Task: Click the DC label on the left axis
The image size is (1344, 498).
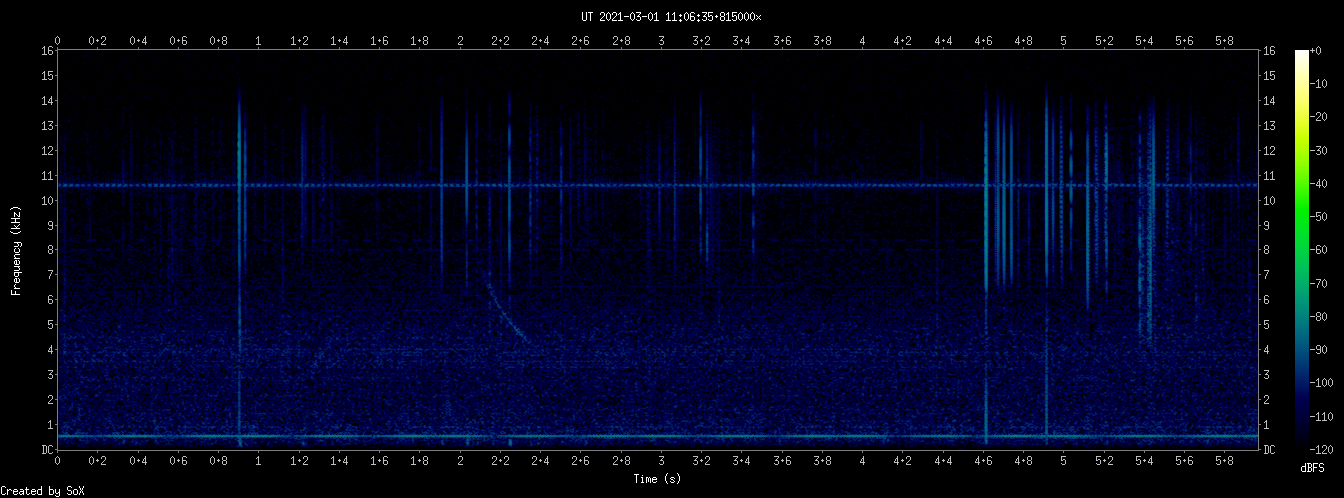Action: point(47,450)
